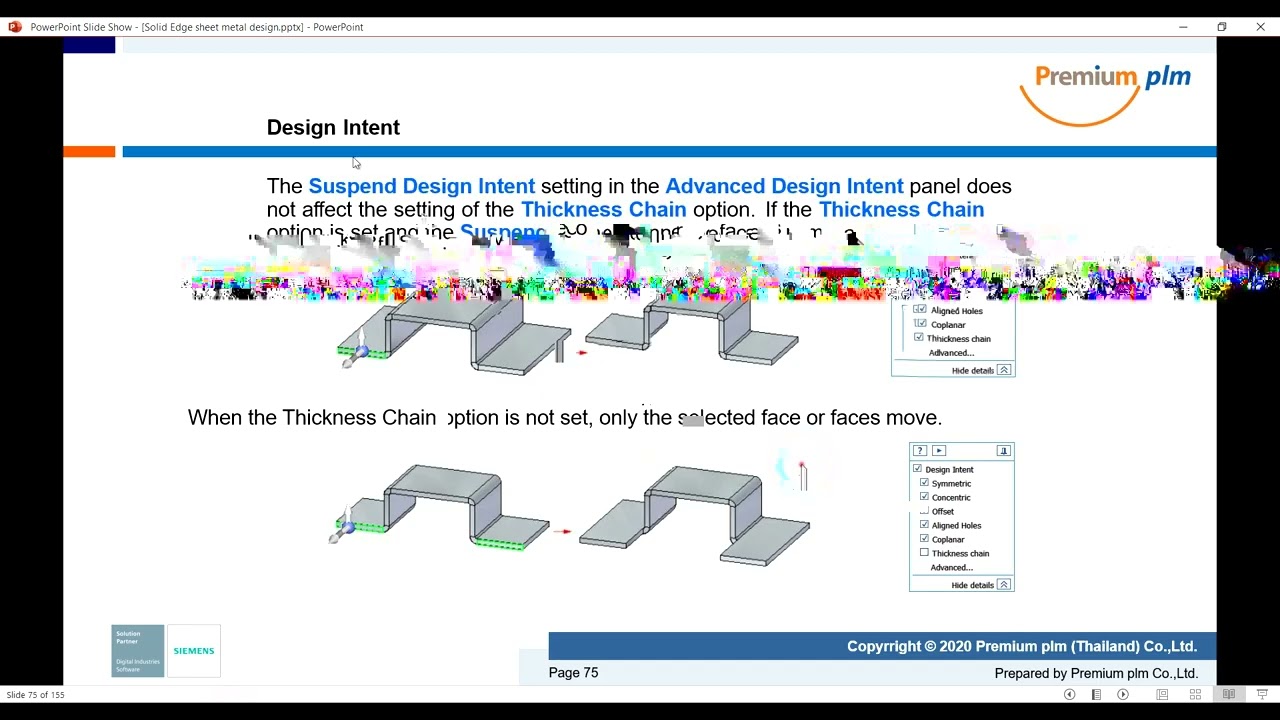The height and width of the screenshot is (720, 1280).
Task: Collapse upper panel with double-chevron button
Action: coord(1004,370)
